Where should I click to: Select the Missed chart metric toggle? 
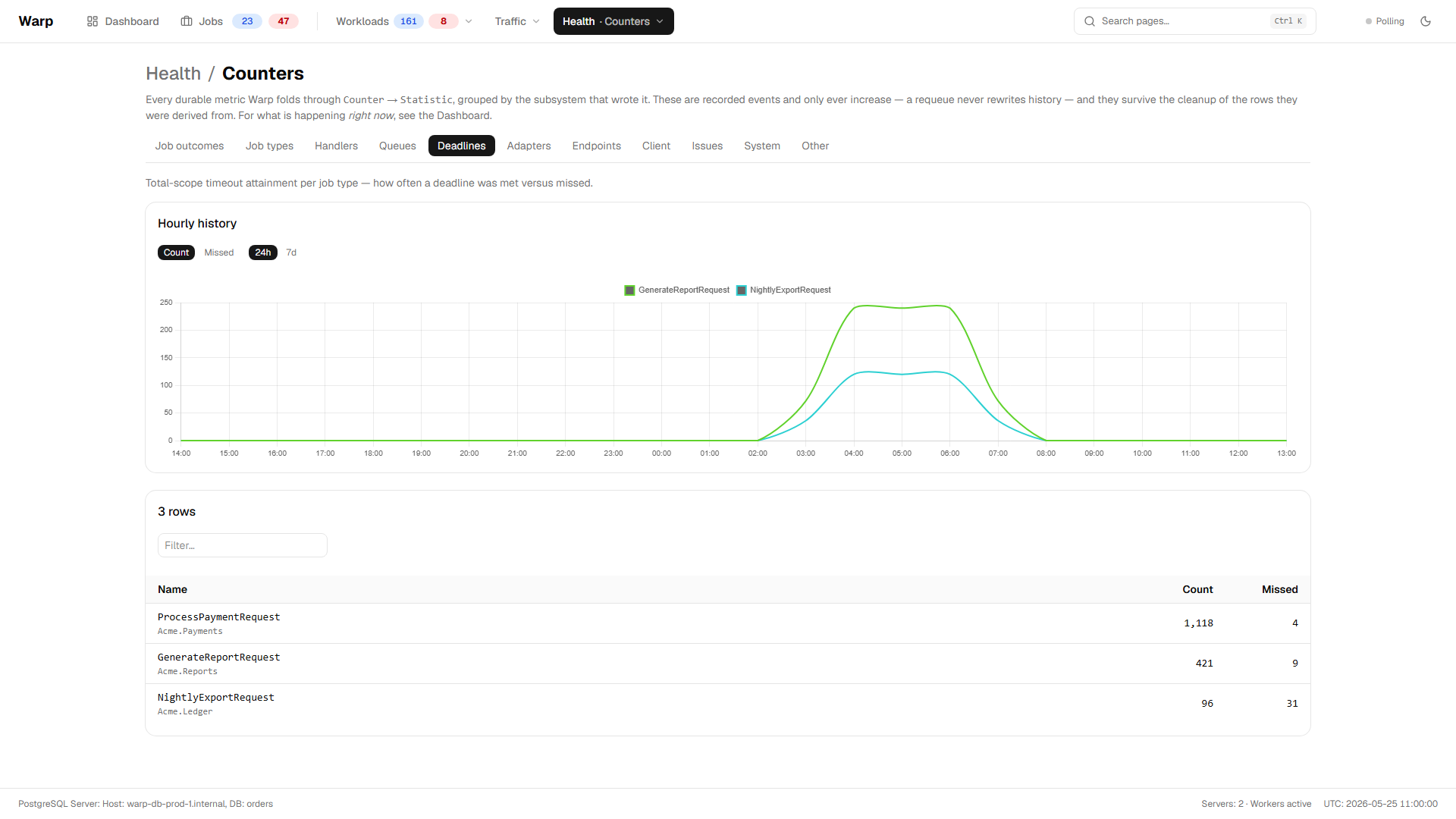(x=219, y=253)
